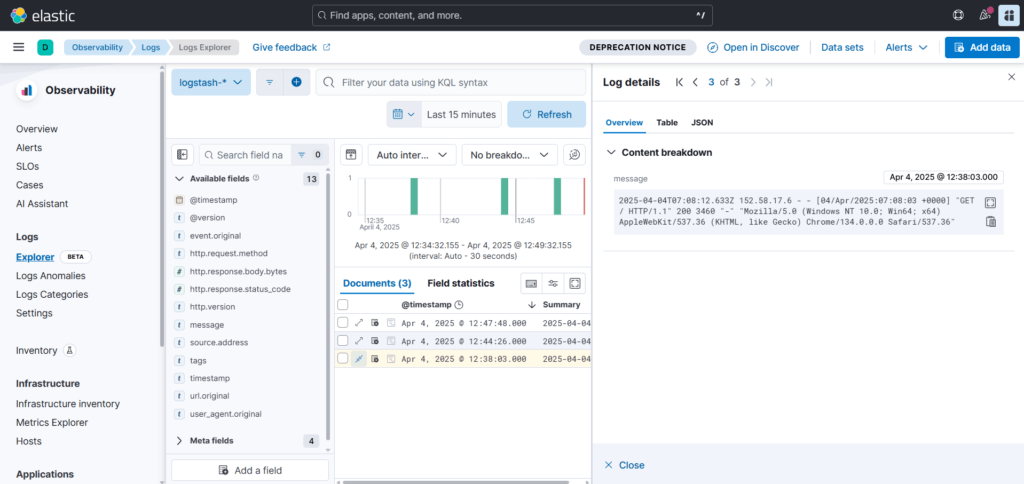The height and width of the screenshot is (484, 1024).
Task: Open the Auto interval dropdown
Action: 411,155
